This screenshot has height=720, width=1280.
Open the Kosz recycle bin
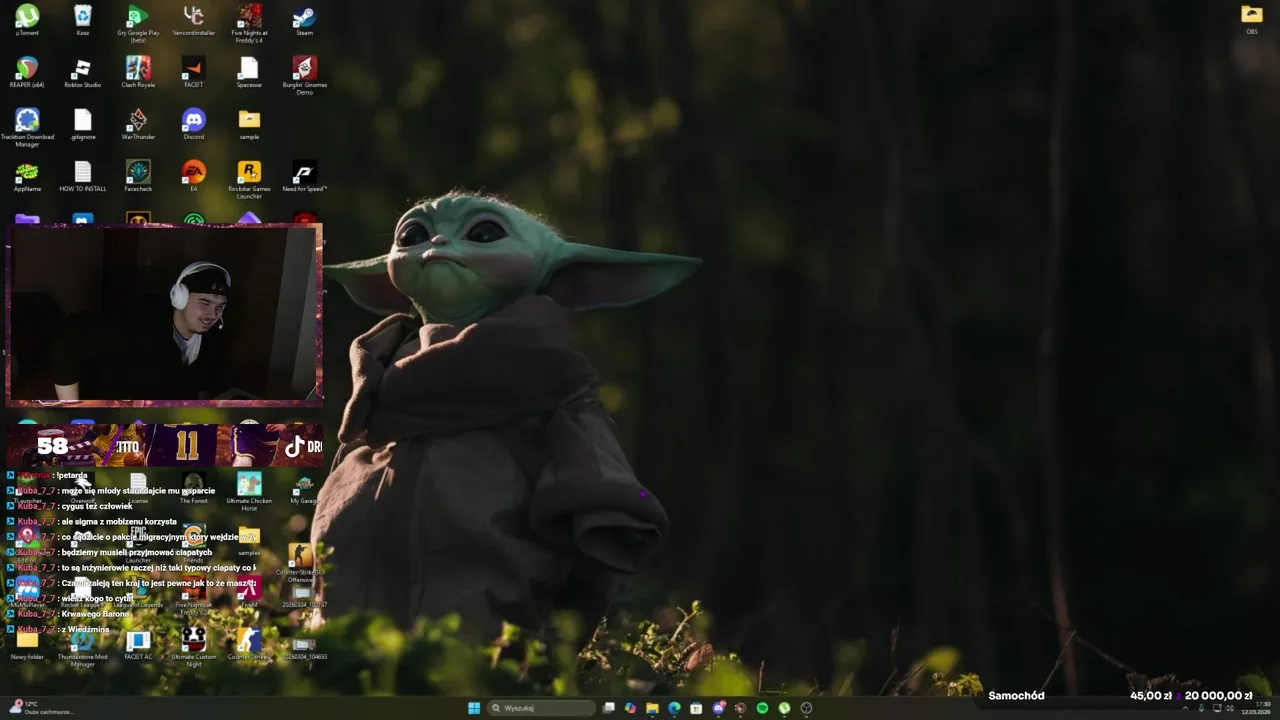tap(83, 20)
